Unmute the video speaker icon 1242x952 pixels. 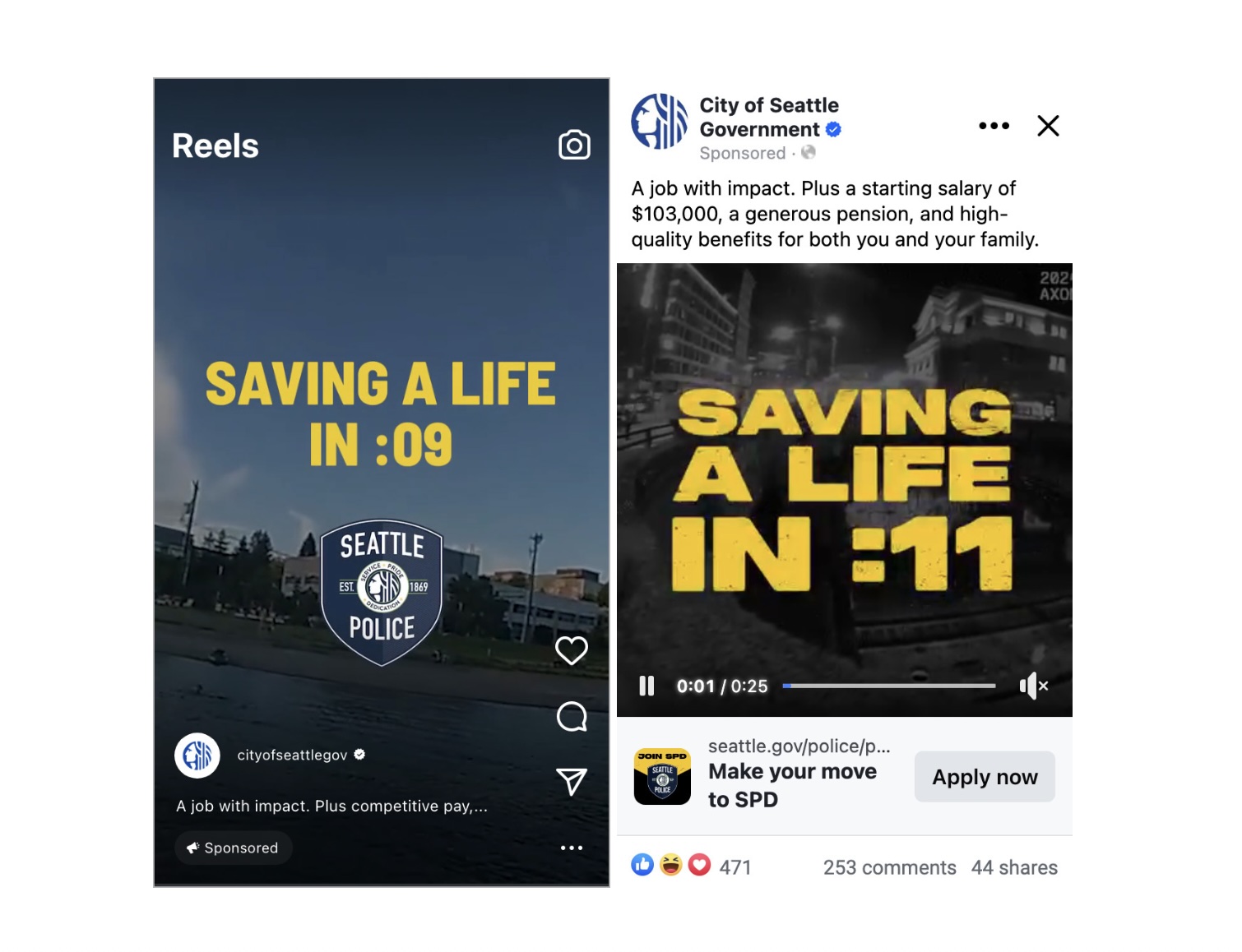(1033, 686)
